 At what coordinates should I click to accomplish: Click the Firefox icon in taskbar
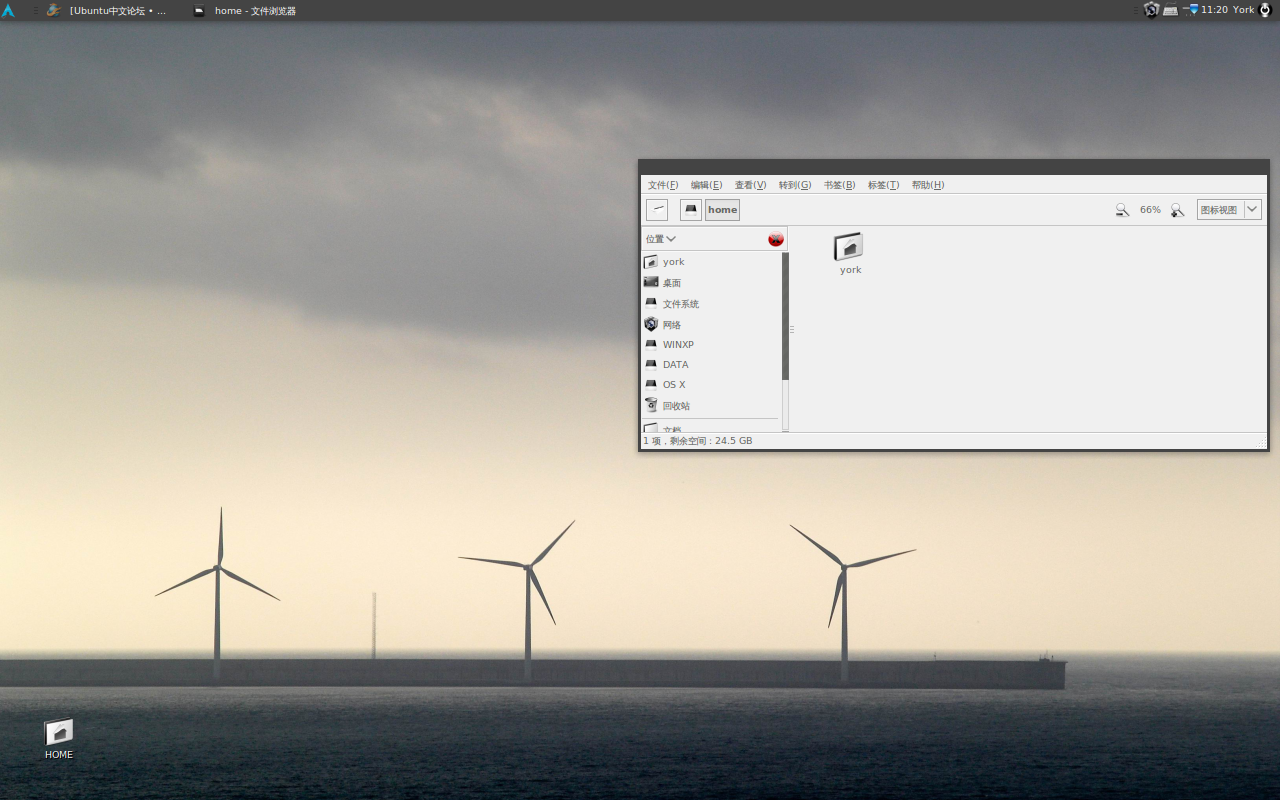click(54, 10)
